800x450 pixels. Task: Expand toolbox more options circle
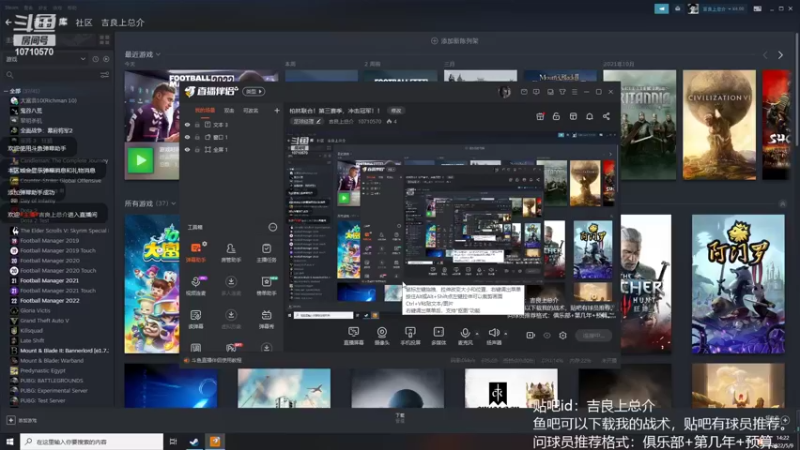coord(272,227)
